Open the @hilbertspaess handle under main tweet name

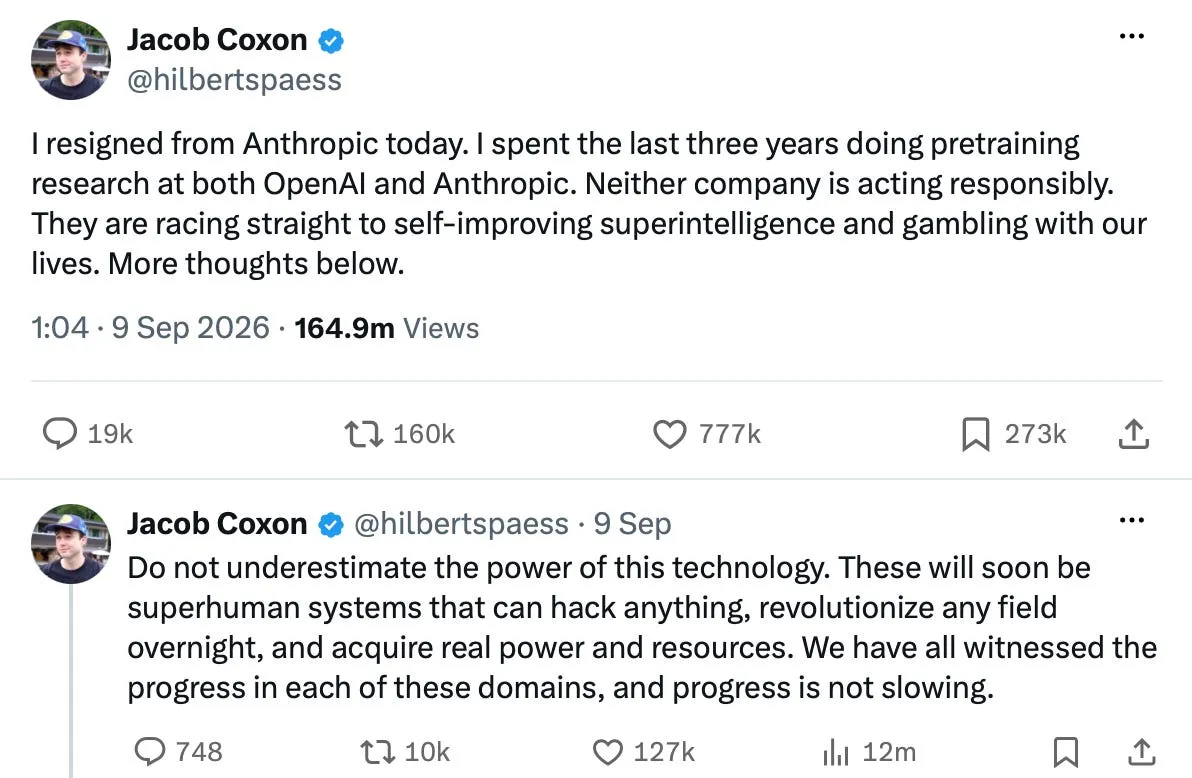[234, 80]
